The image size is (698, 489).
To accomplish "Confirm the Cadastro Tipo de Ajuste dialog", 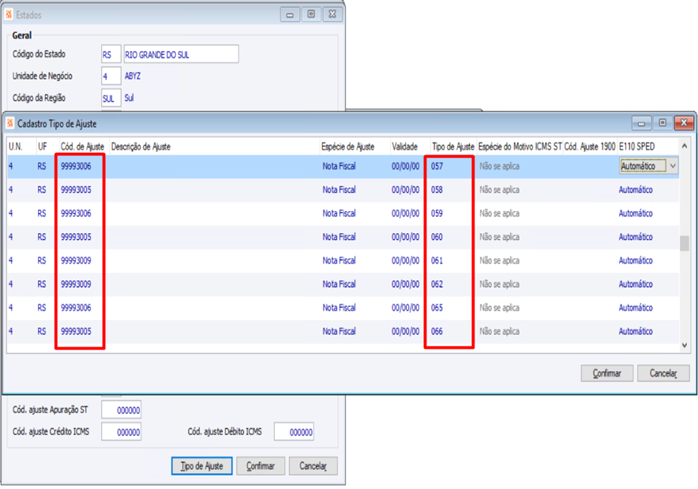I will [607, 373].
